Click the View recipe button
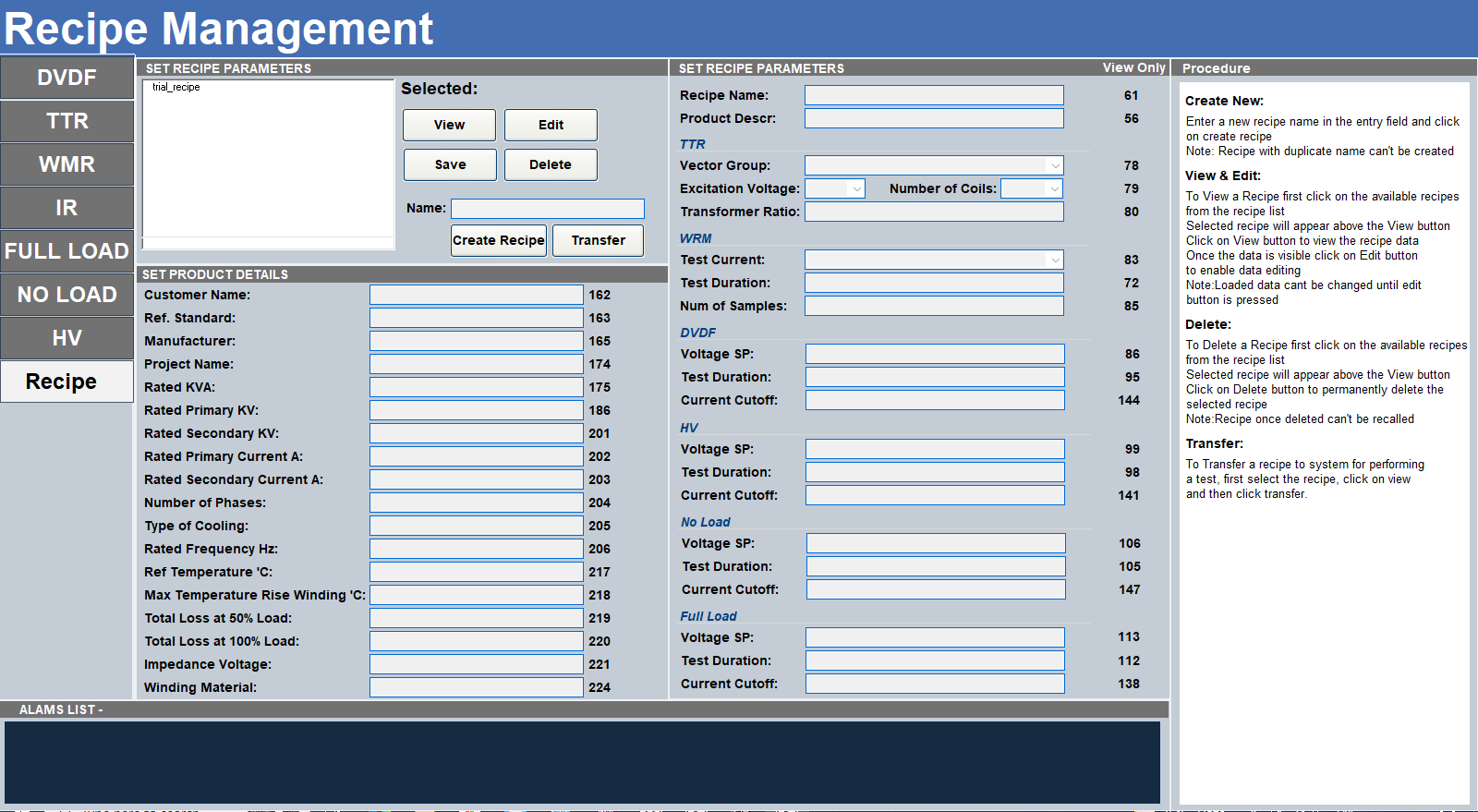1478x812 pixels. point(449,125)
